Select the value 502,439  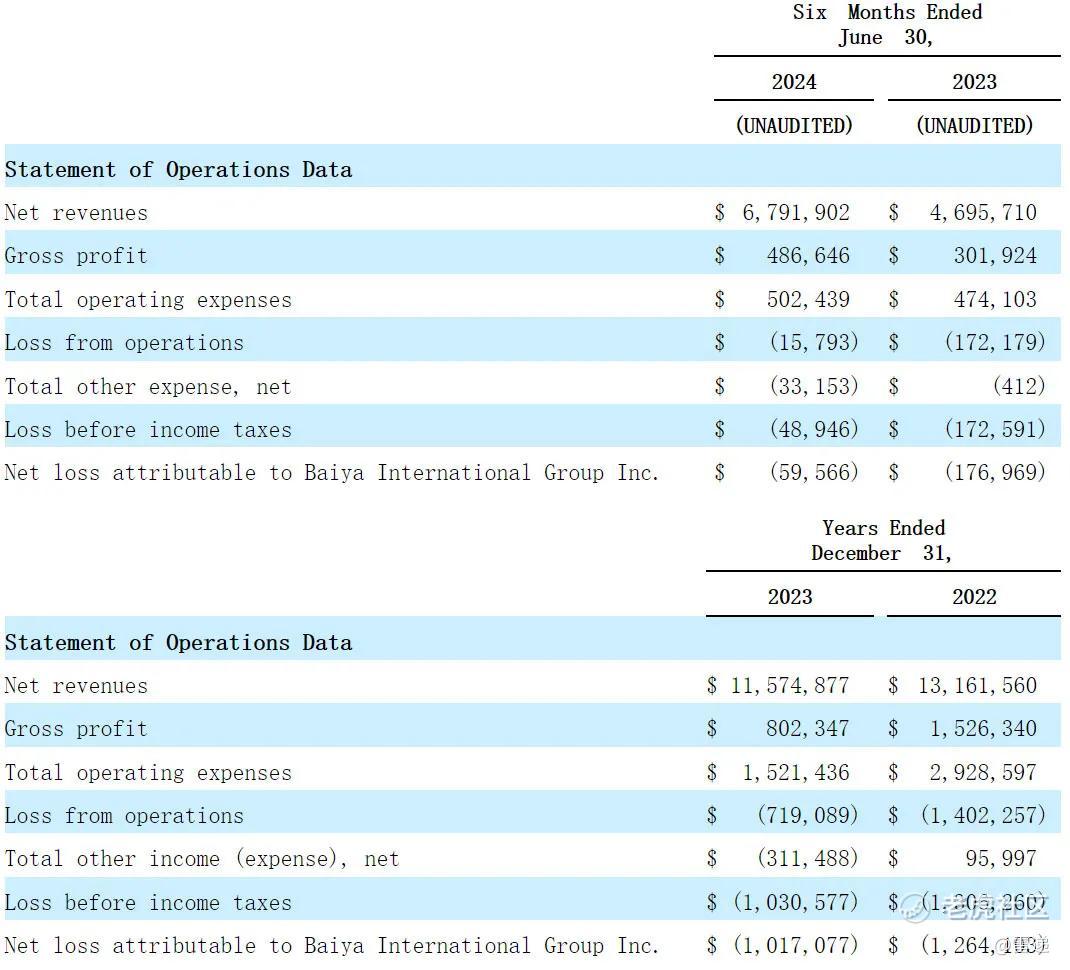pyautogui.click(x=808, y=299)
